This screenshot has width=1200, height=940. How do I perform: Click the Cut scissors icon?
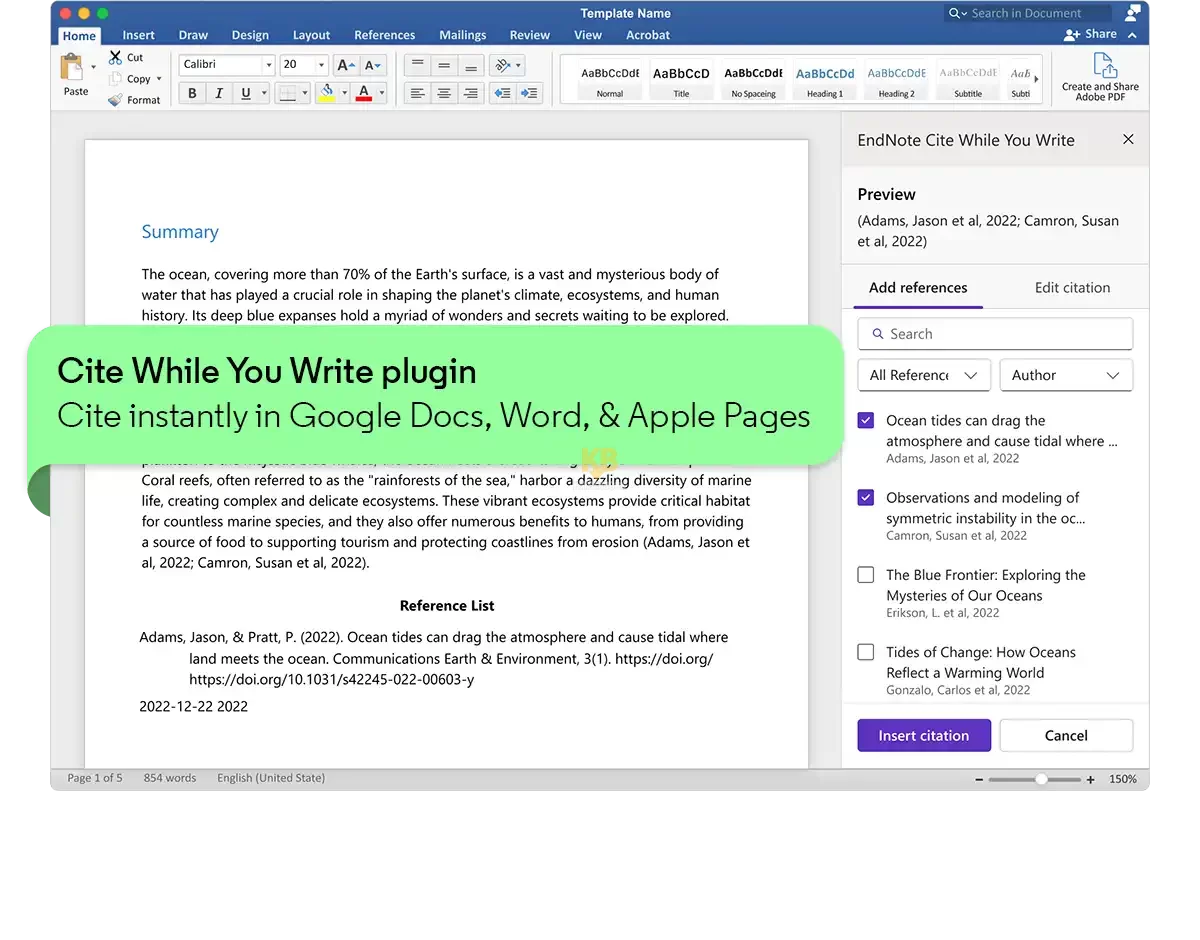[116, 58]
